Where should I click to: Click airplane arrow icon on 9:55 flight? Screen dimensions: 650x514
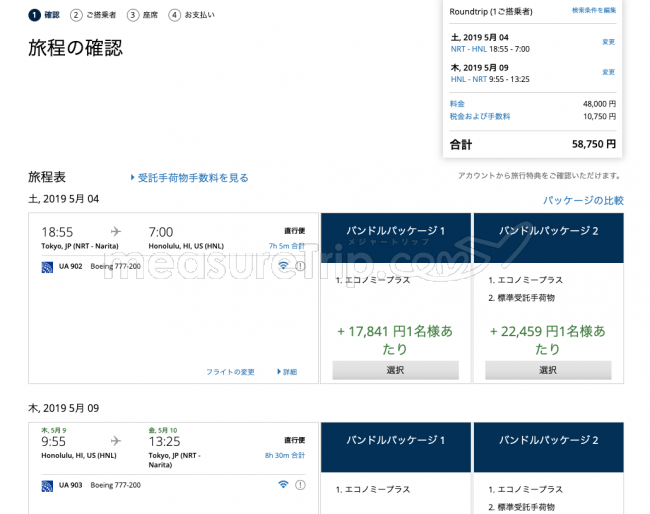pos(116,441)
